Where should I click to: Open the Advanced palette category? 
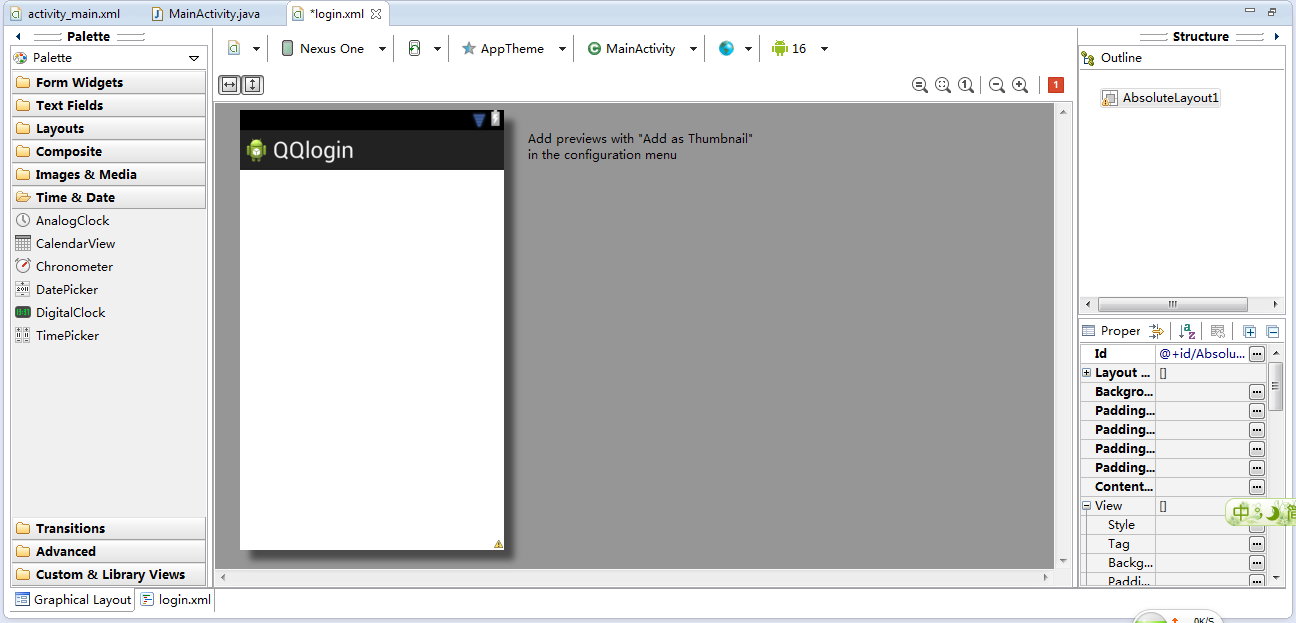[108, 551]
